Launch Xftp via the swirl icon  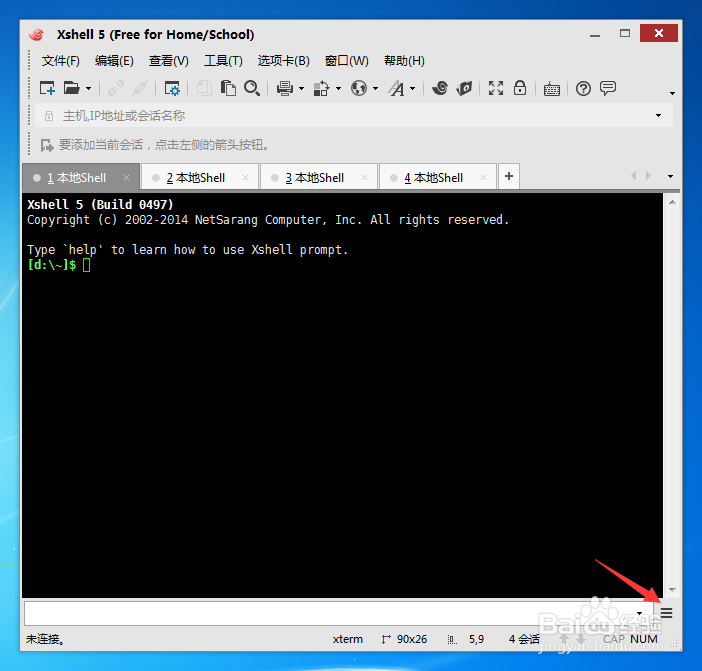tap(440, 88)
